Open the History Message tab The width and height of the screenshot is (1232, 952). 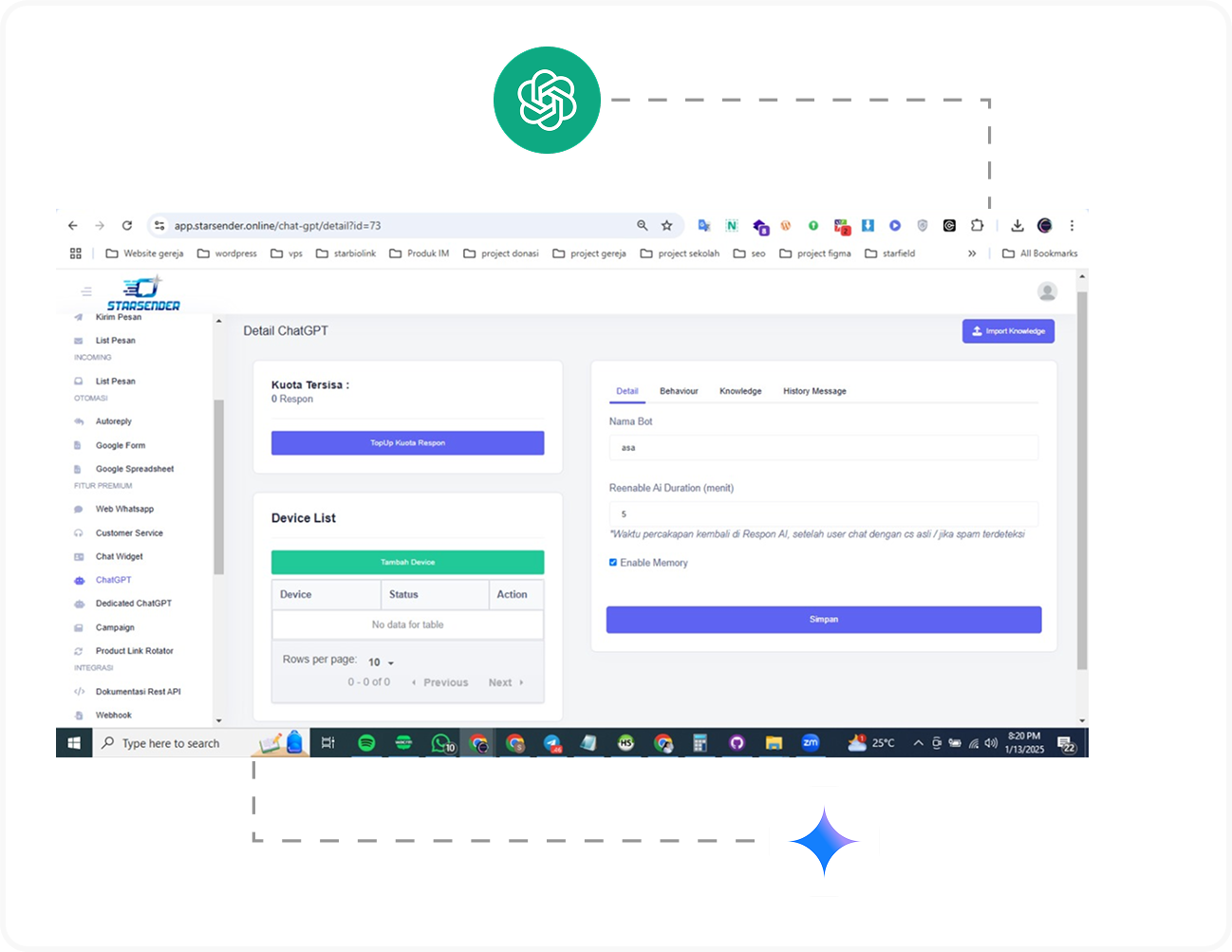point(814,391)
